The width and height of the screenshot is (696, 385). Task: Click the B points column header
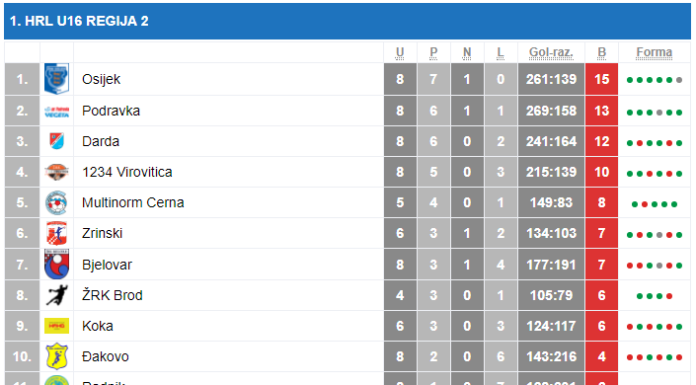click(601, 52)
